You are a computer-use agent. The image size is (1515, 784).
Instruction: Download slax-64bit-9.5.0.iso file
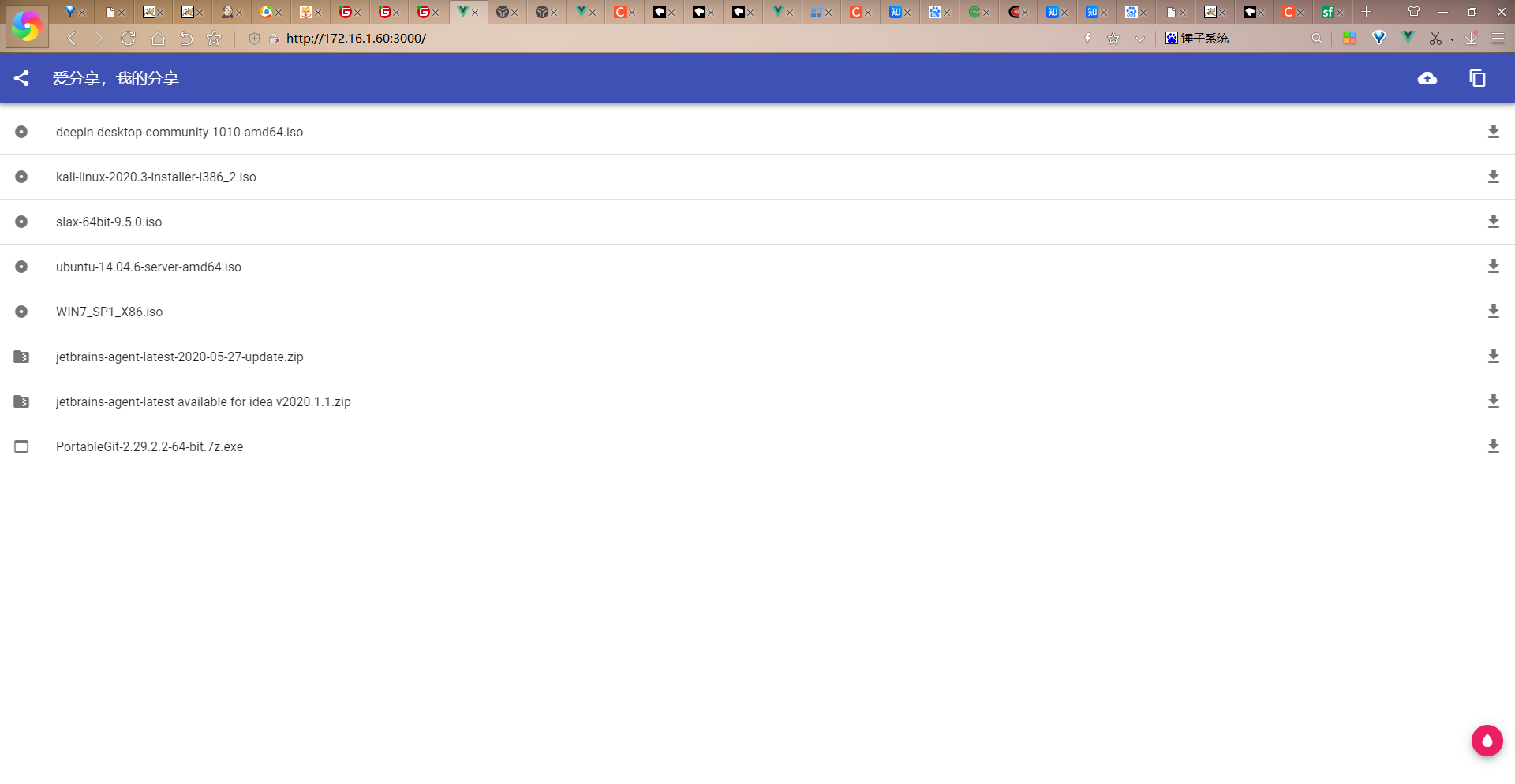(1493, 222)
